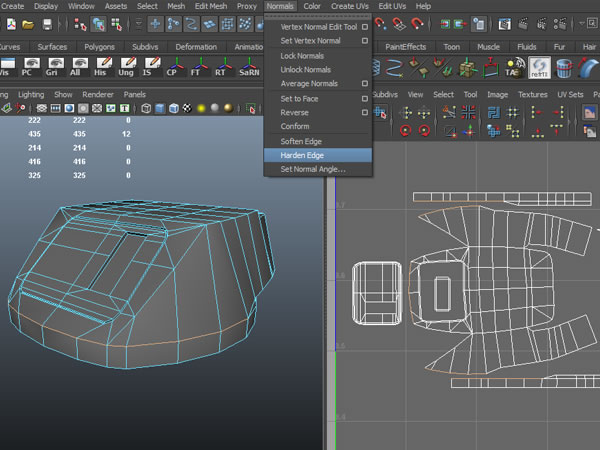Choose Harden Edge from Normals menu
This screenshot has height=450, width=600.
coord(318,155)
